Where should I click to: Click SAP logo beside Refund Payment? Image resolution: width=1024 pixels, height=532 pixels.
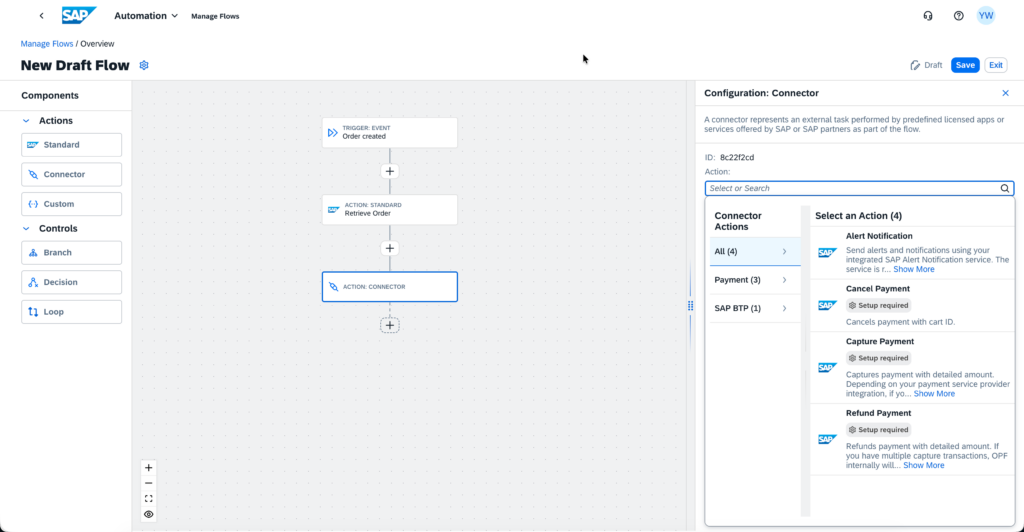click(827, 439)
